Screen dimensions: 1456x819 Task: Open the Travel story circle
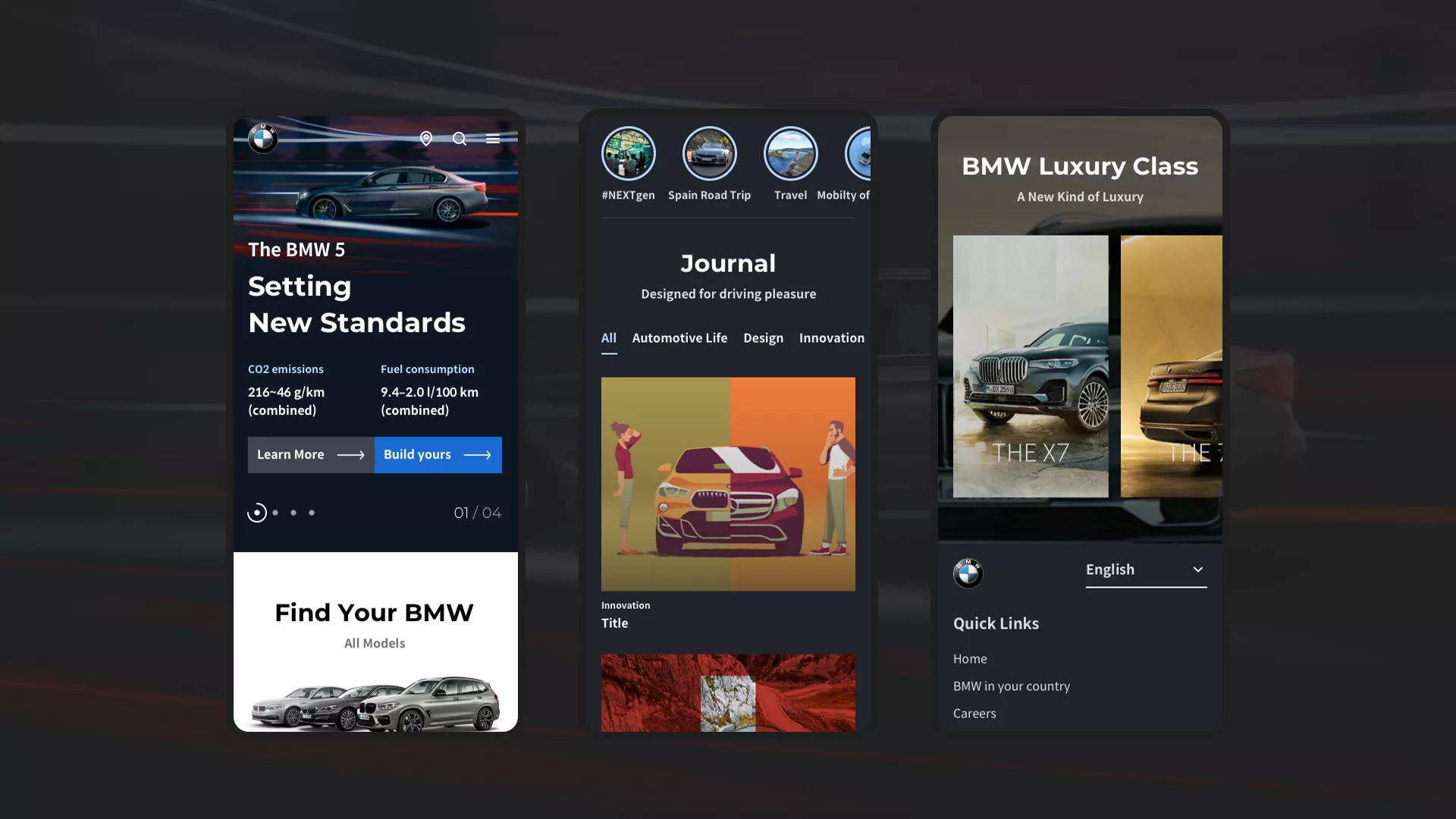(x=790, y=153)
